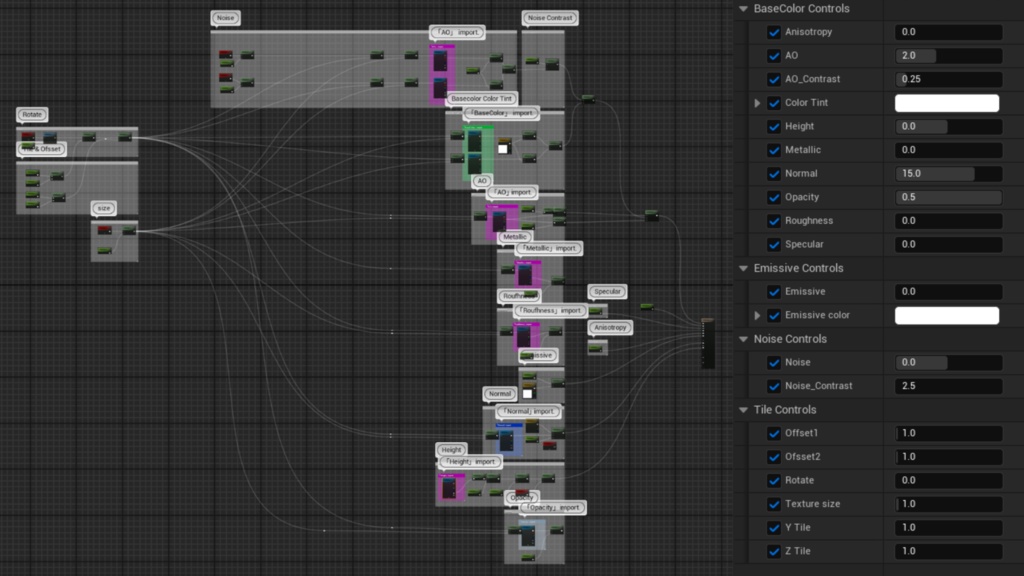Viewport: 1024px width, 576px height.
Task: Click the Z Tile value field
Action: coord(948,551)
